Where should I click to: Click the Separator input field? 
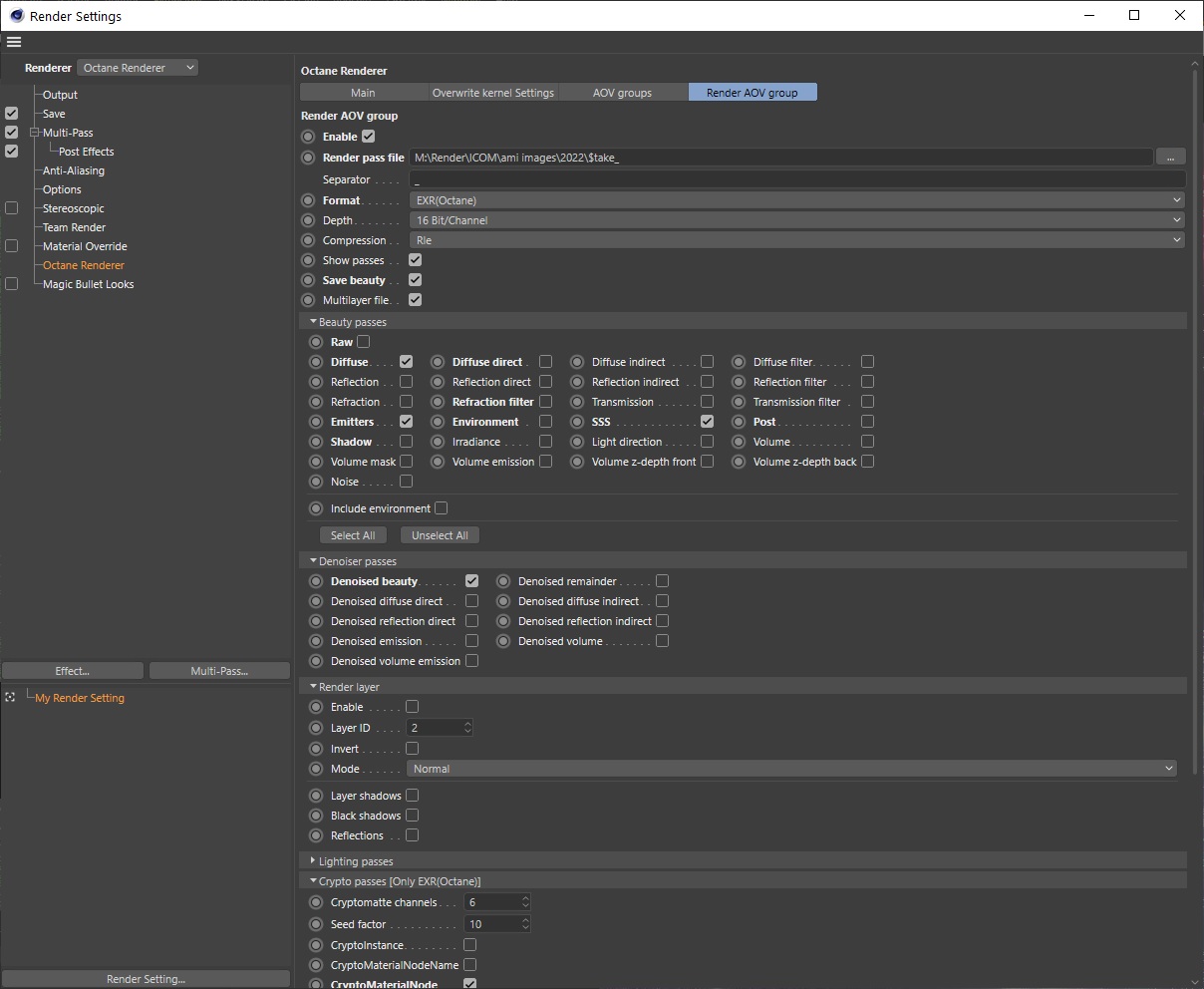[x=797, y=179]
